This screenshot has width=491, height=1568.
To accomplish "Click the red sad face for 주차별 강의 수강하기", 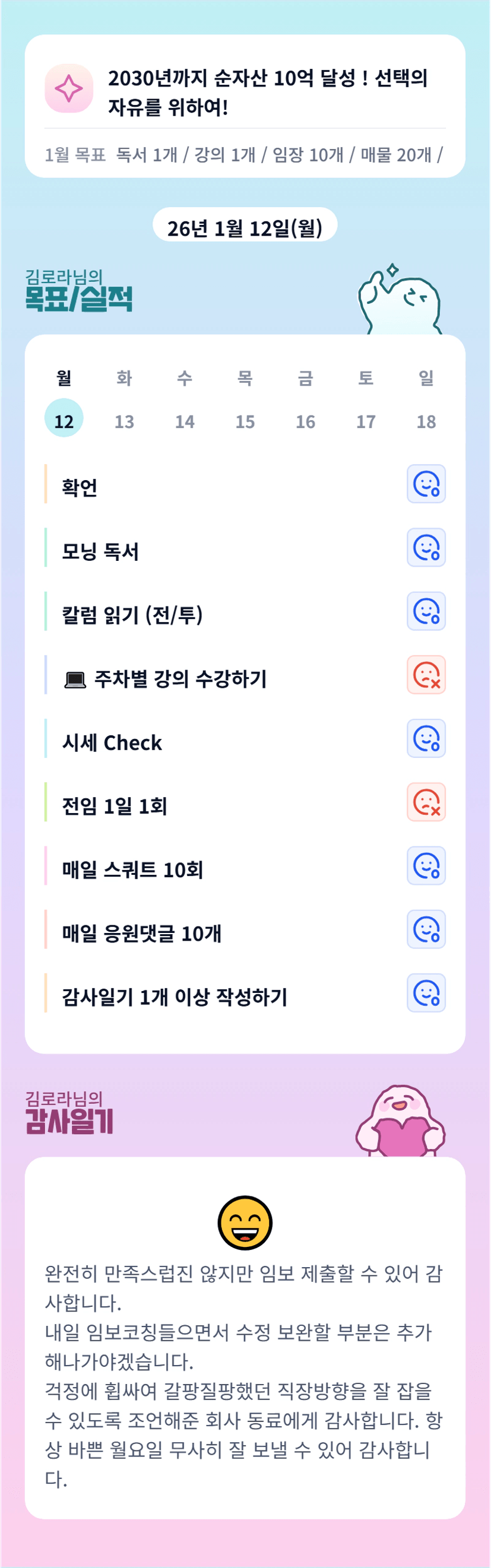I will click(x=426, y=674).
